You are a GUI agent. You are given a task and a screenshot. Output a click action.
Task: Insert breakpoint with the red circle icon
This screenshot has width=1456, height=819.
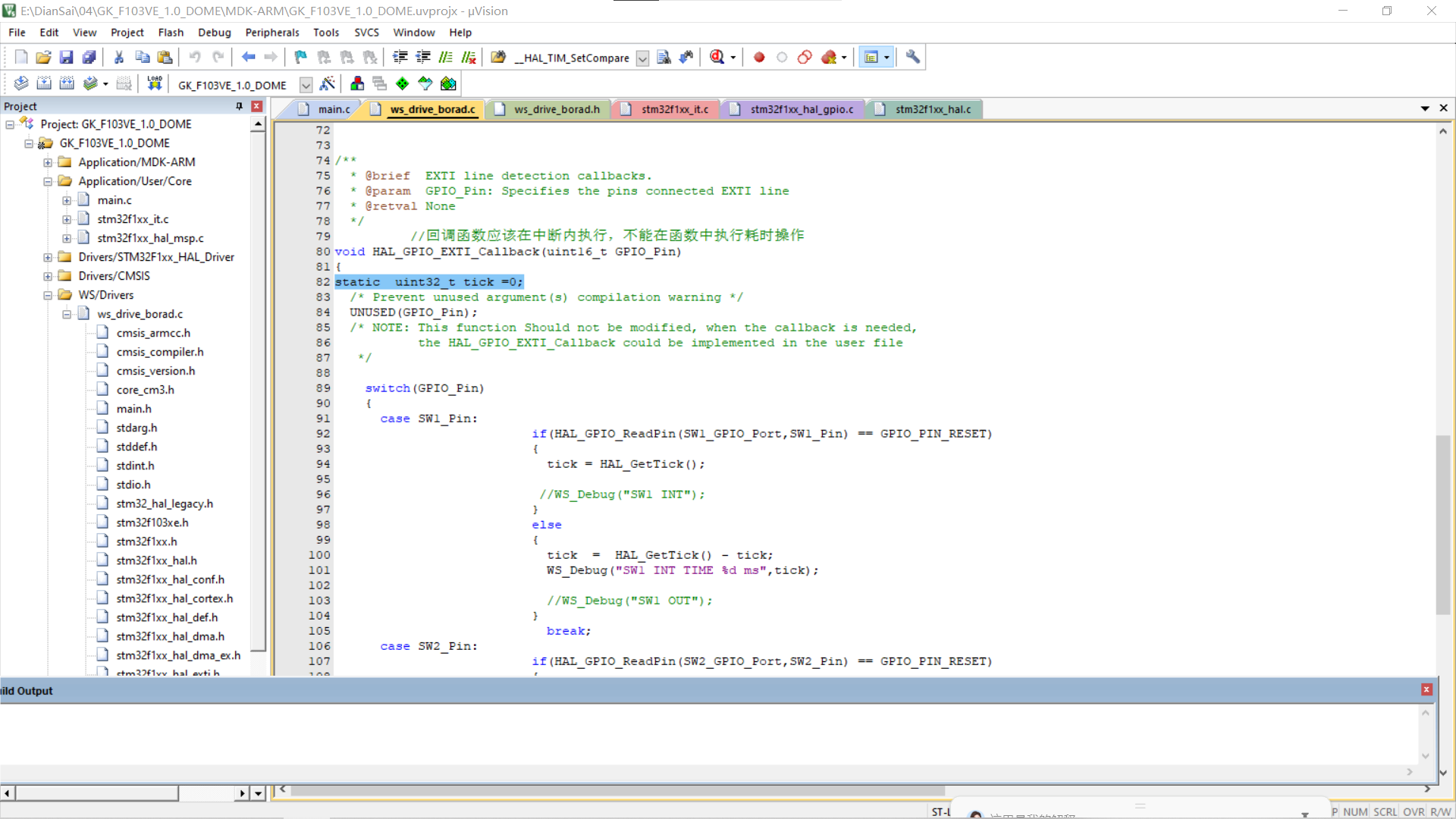click(759, 57)
